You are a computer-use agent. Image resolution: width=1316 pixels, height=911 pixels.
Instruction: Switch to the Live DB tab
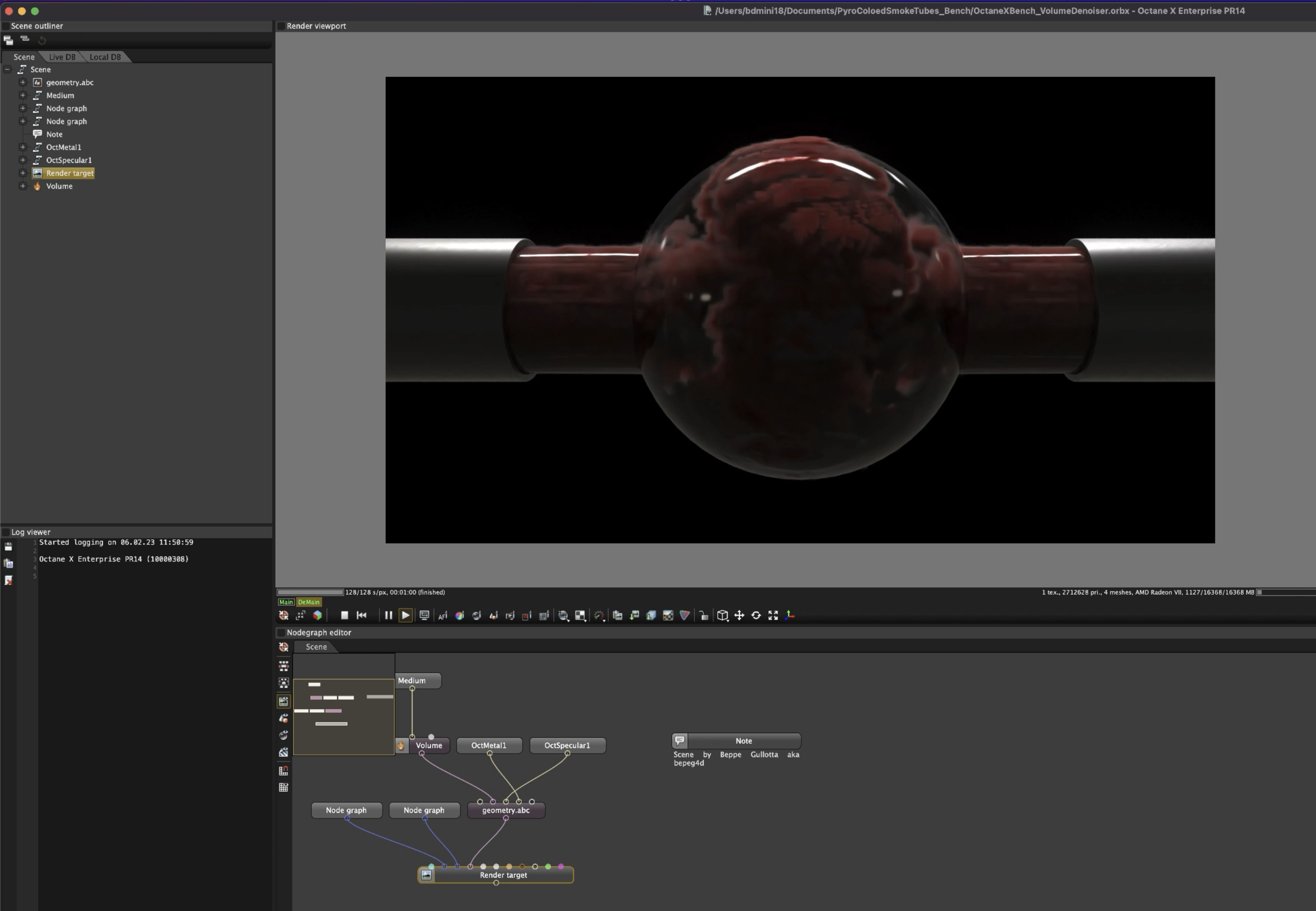coord(62,57)
